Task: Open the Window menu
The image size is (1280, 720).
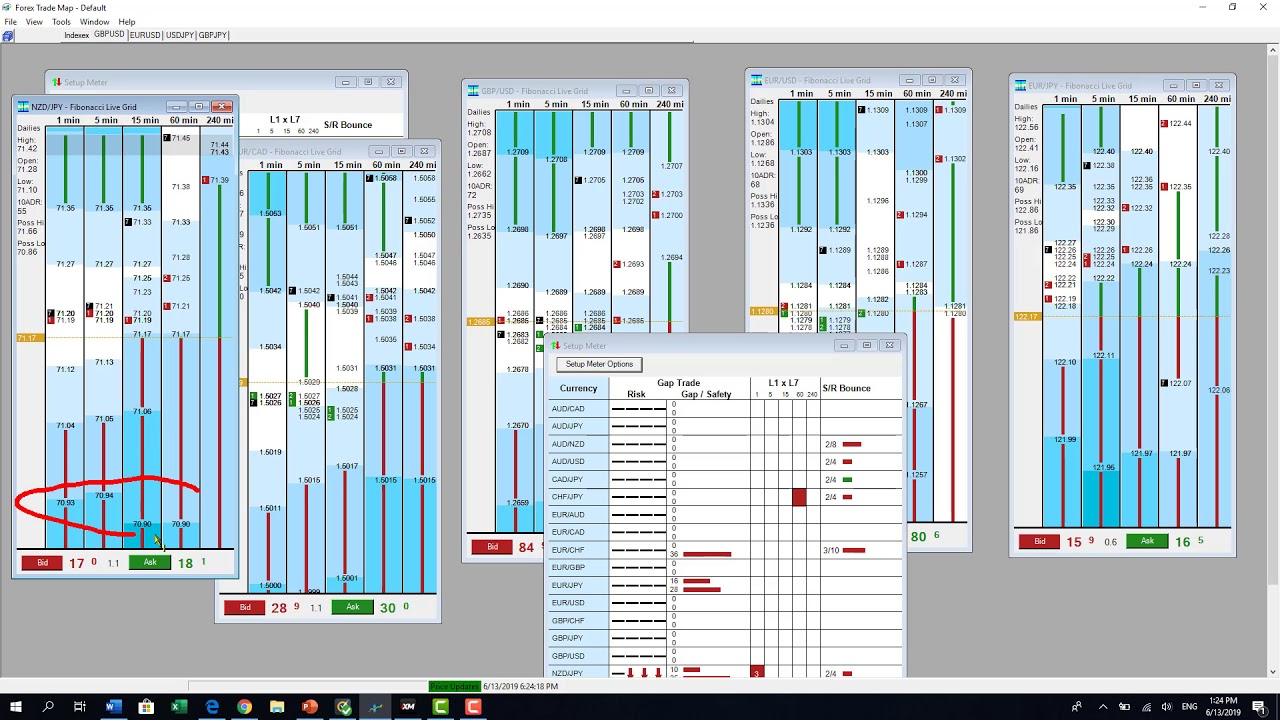Action: tap(94, 21)
